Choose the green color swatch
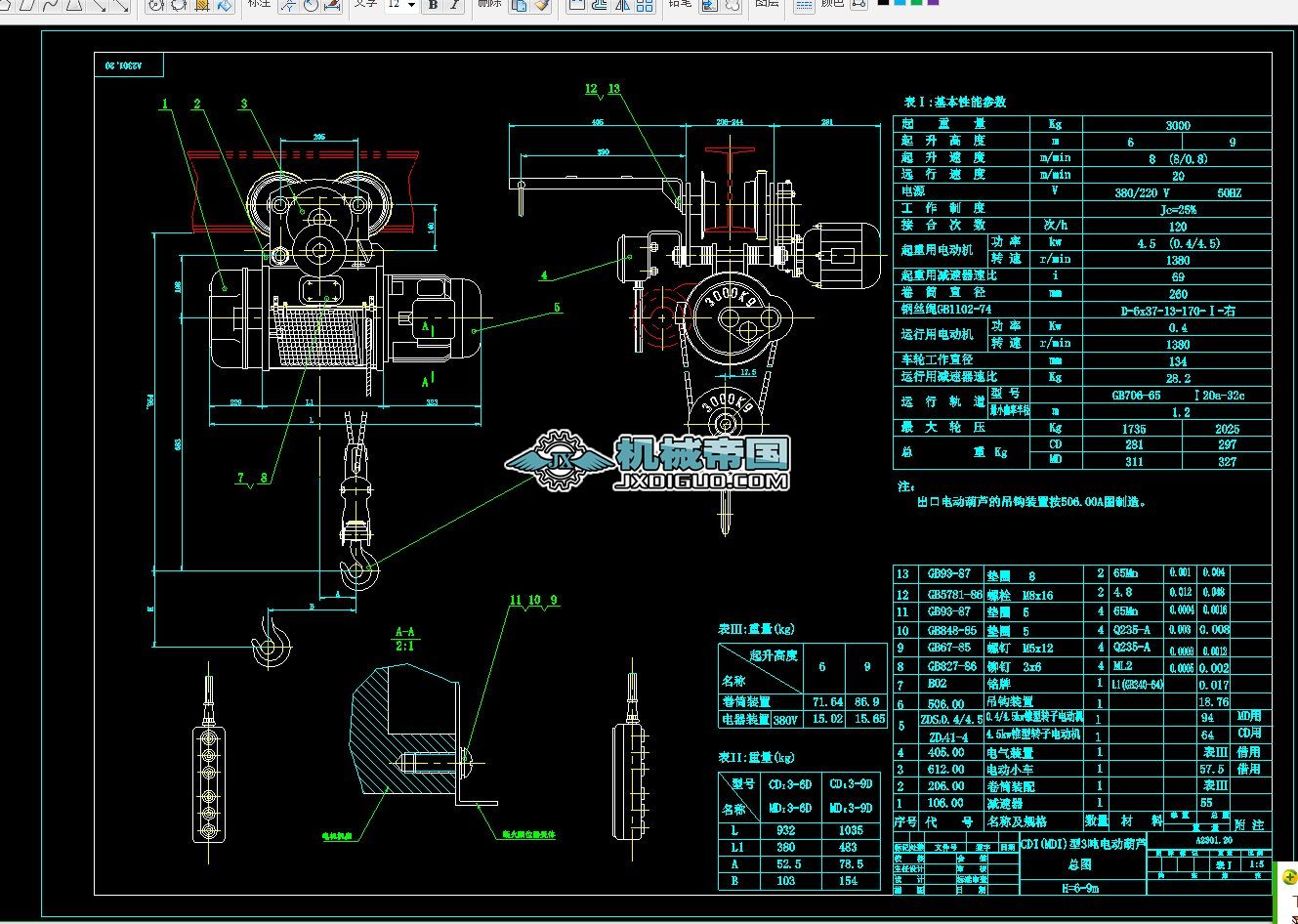Viewport: 1298px width, 924px height. 917,3
